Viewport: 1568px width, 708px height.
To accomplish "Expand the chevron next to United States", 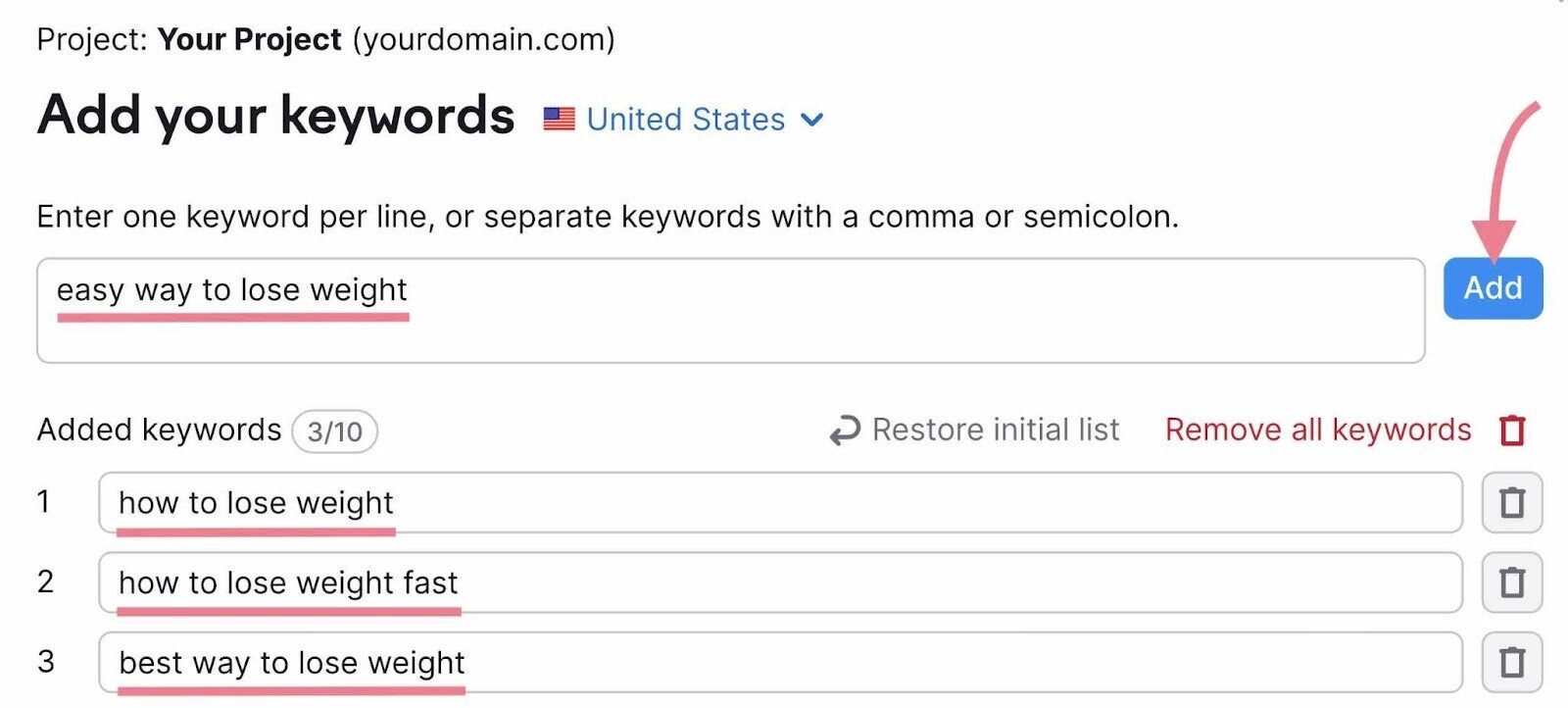I will (x=811, y=120).
